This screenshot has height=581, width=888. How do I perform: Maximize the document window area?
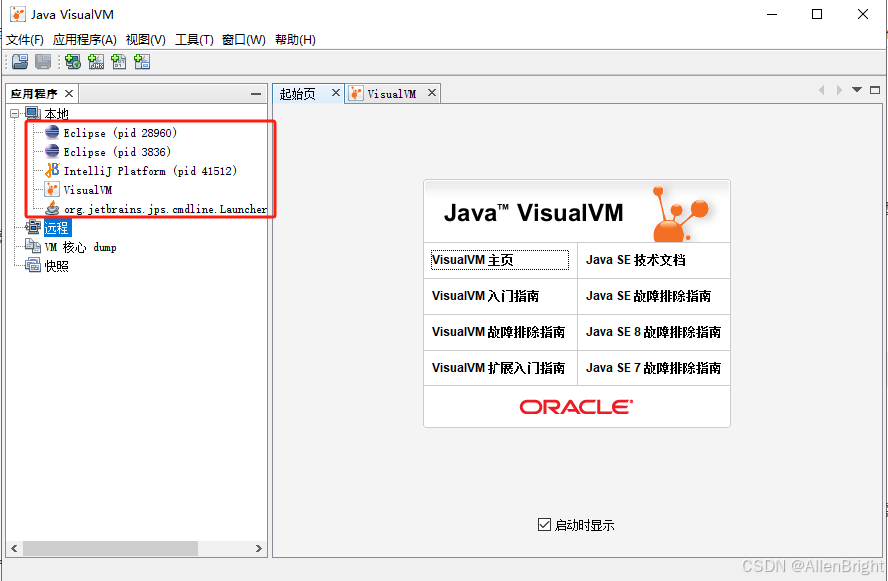tap(875, 90)
